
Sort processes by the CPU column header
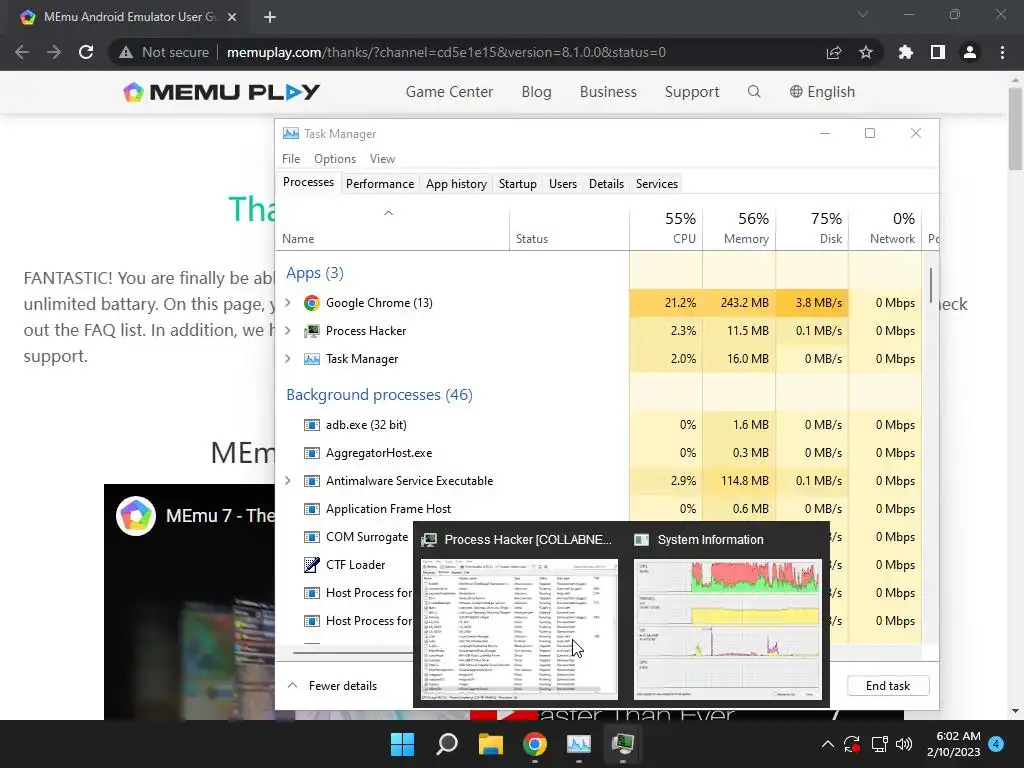tap(666, 228)
